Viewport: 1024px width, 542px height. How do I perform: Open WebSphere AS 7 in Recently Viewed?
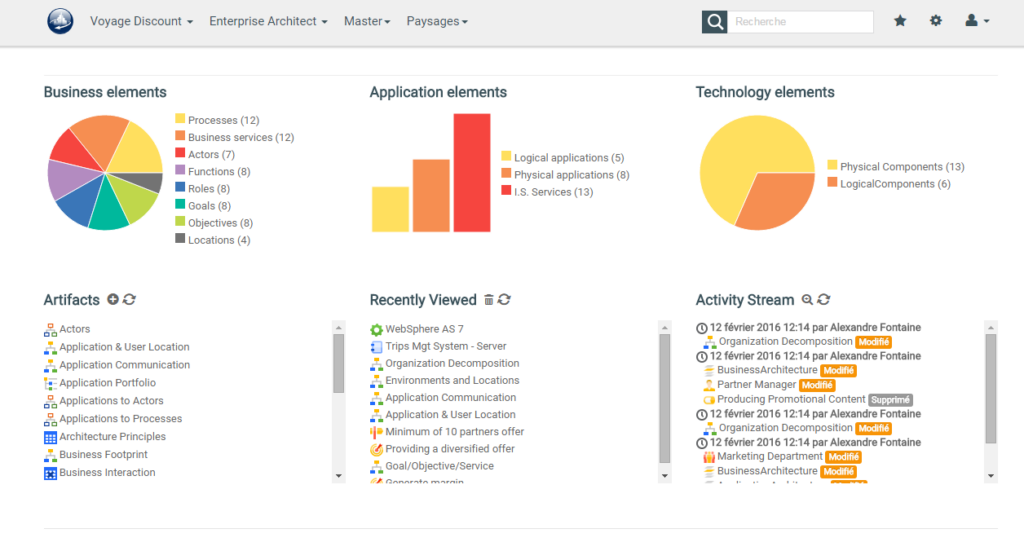pos(424,329)
